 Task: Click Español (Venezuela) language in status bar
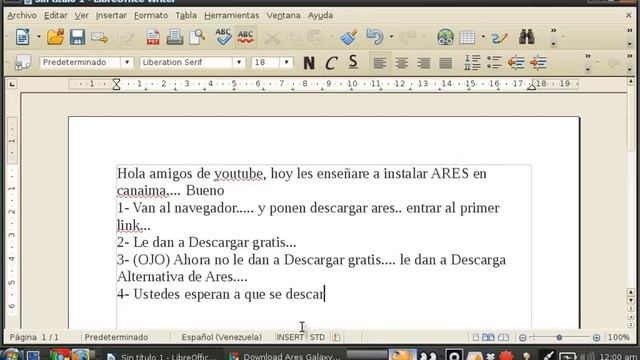click(x=222, y=338)
